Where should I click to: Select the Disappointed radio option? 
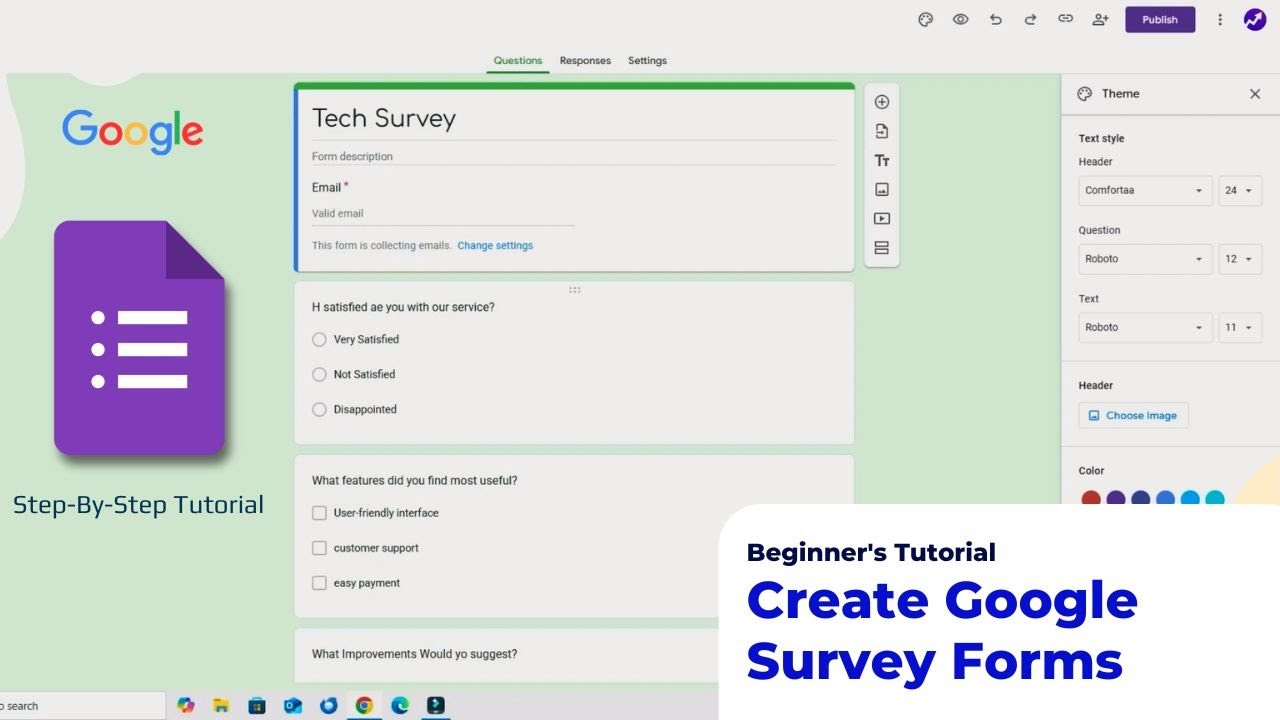pos(319,410)
